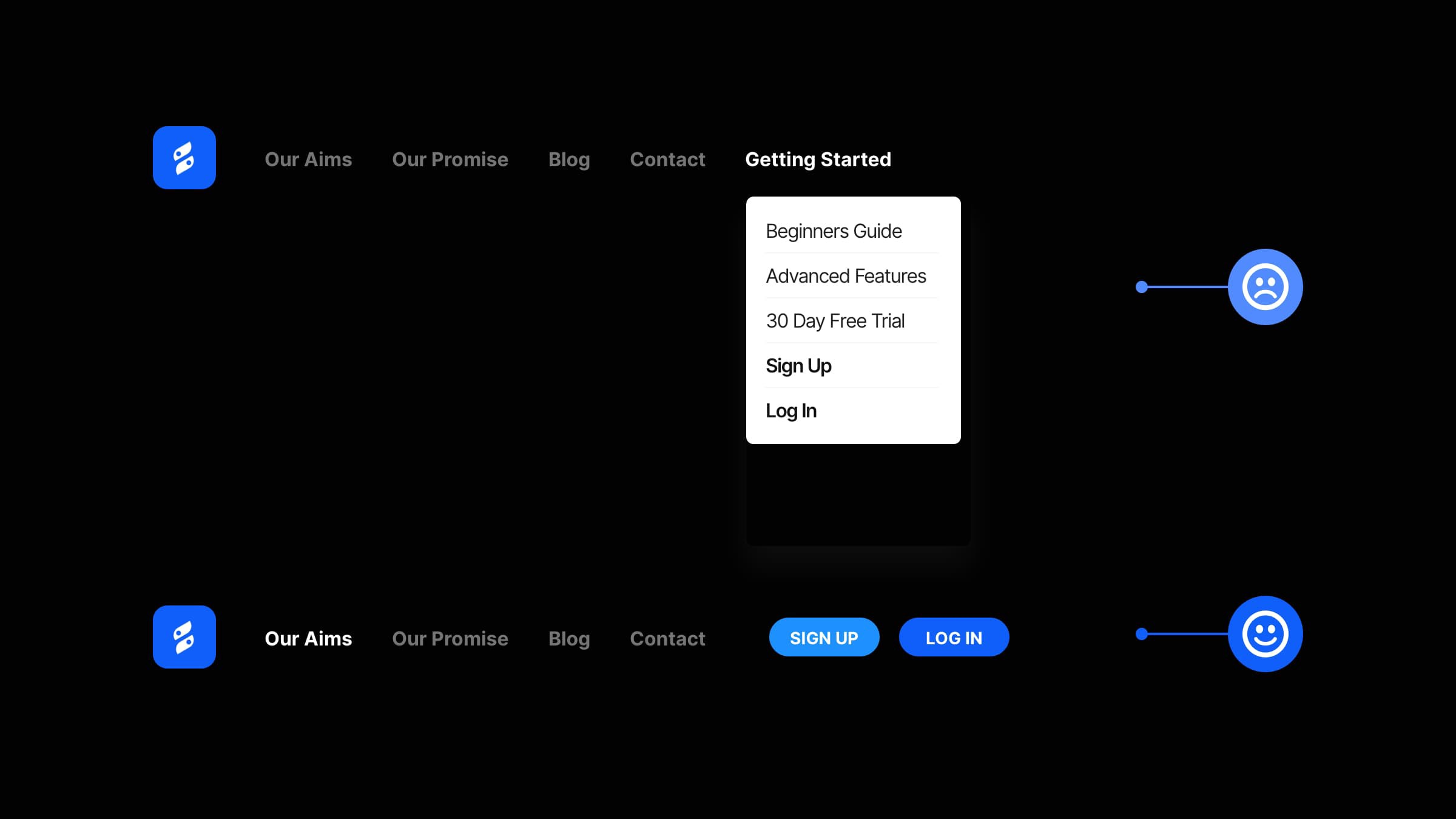Click the blue app logo icon top-left
This screenshot has width=1456, height=819.
click(x=184, y=158)
